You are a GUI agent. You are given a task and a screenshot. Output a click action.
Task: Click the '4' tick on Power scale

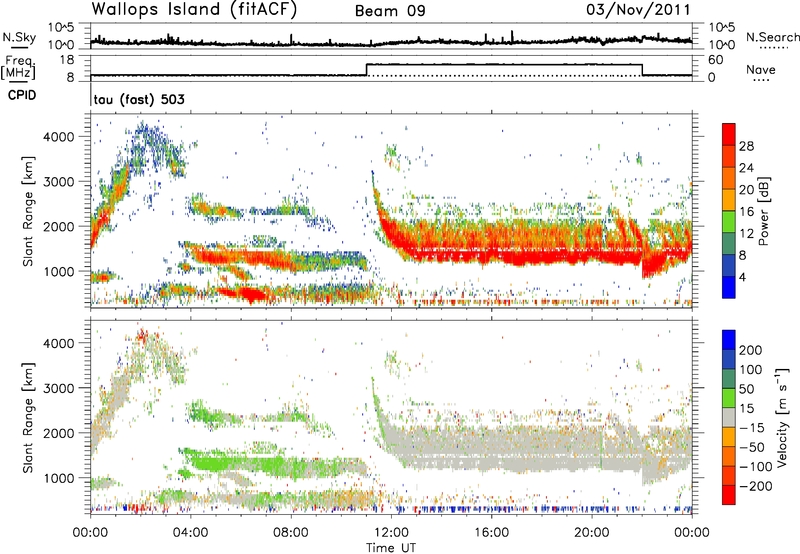742,277
